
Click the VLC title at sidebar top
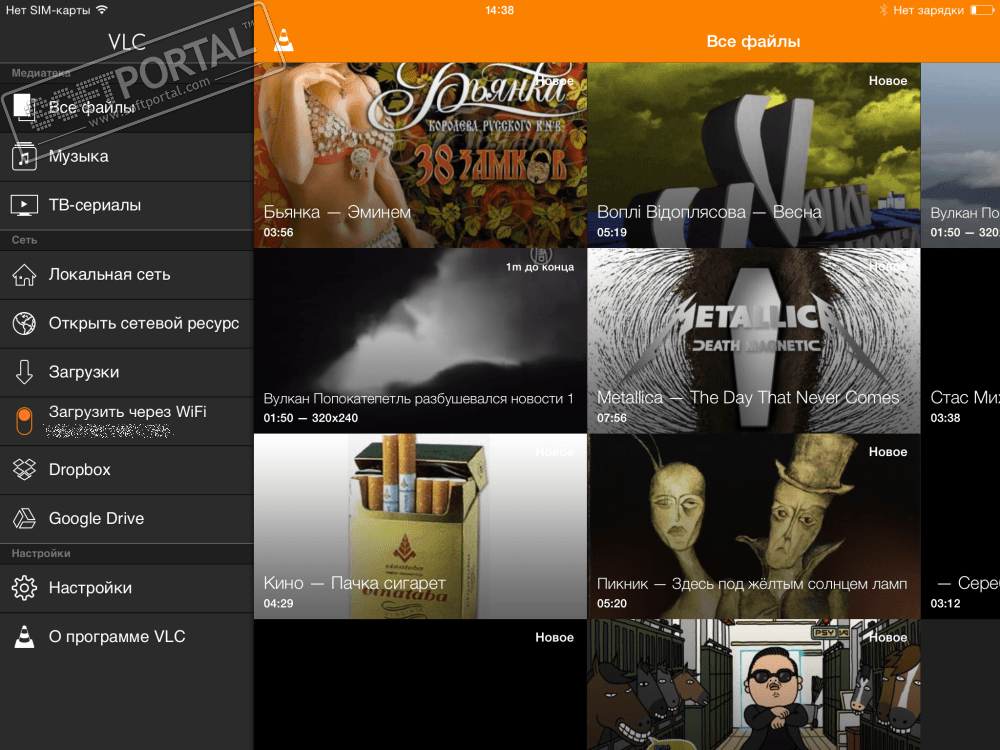tap(127, 42)
